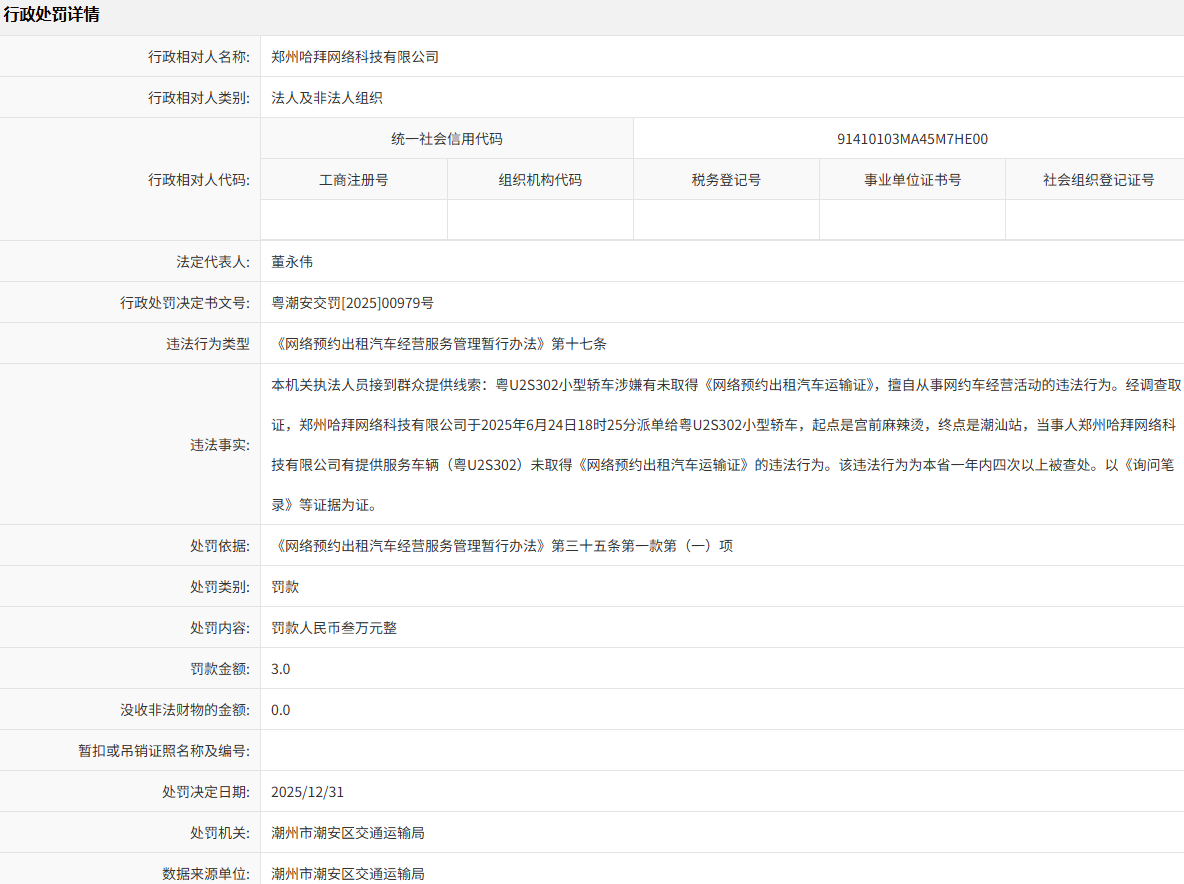Click the 统一社会信用代码 header cell
The height and width of the screenshot is (884, 1184).
point(446,139)
